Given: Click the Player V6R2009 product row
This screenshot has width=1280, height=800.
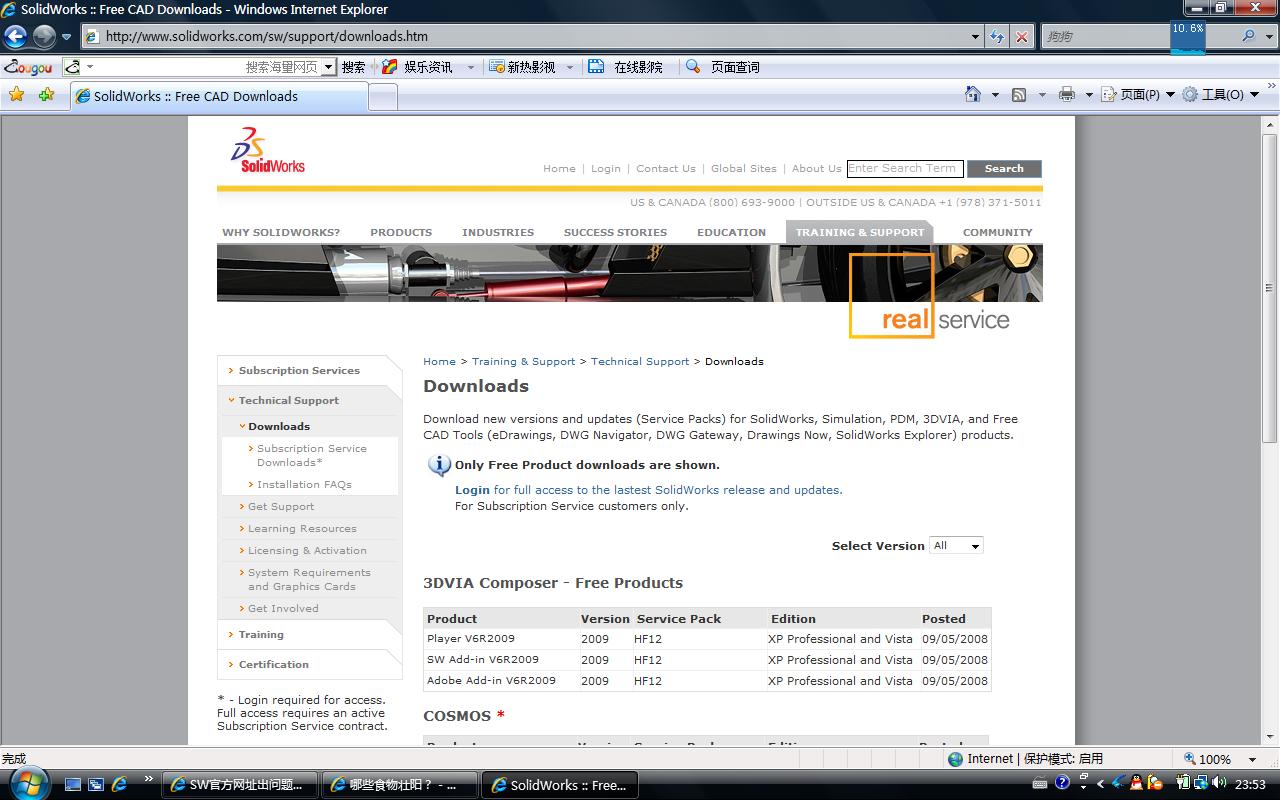Looking at the screenshot, I should [x=707, y=639].
